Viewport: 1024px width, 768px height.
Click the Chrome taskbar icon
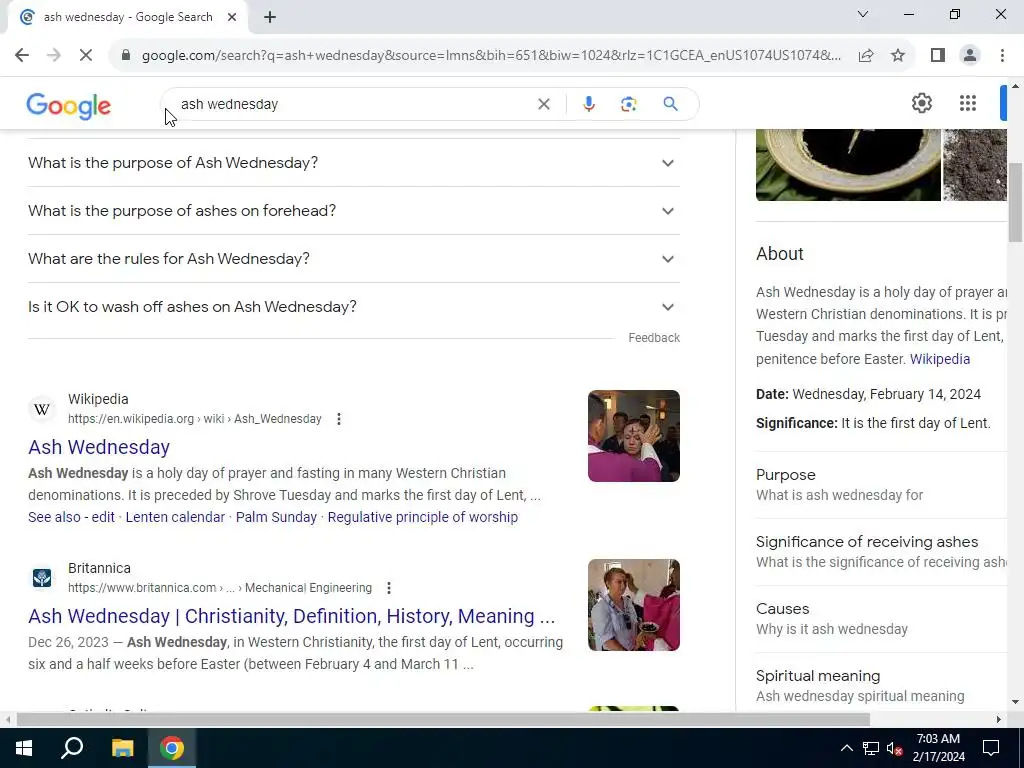pos(172,748)
